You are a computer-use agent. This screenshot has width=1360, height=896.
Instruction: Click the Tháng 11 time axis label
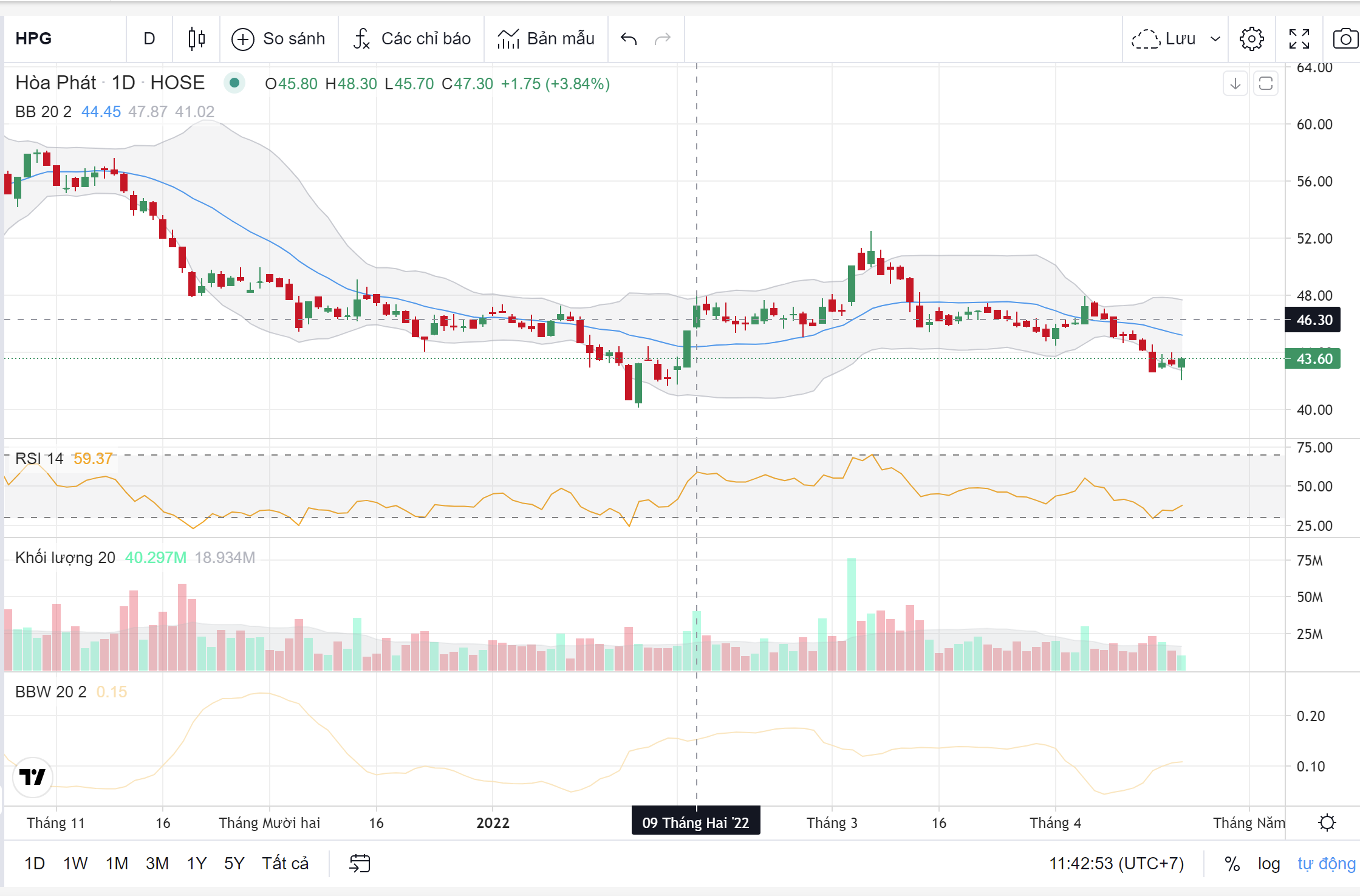(55, 823)
